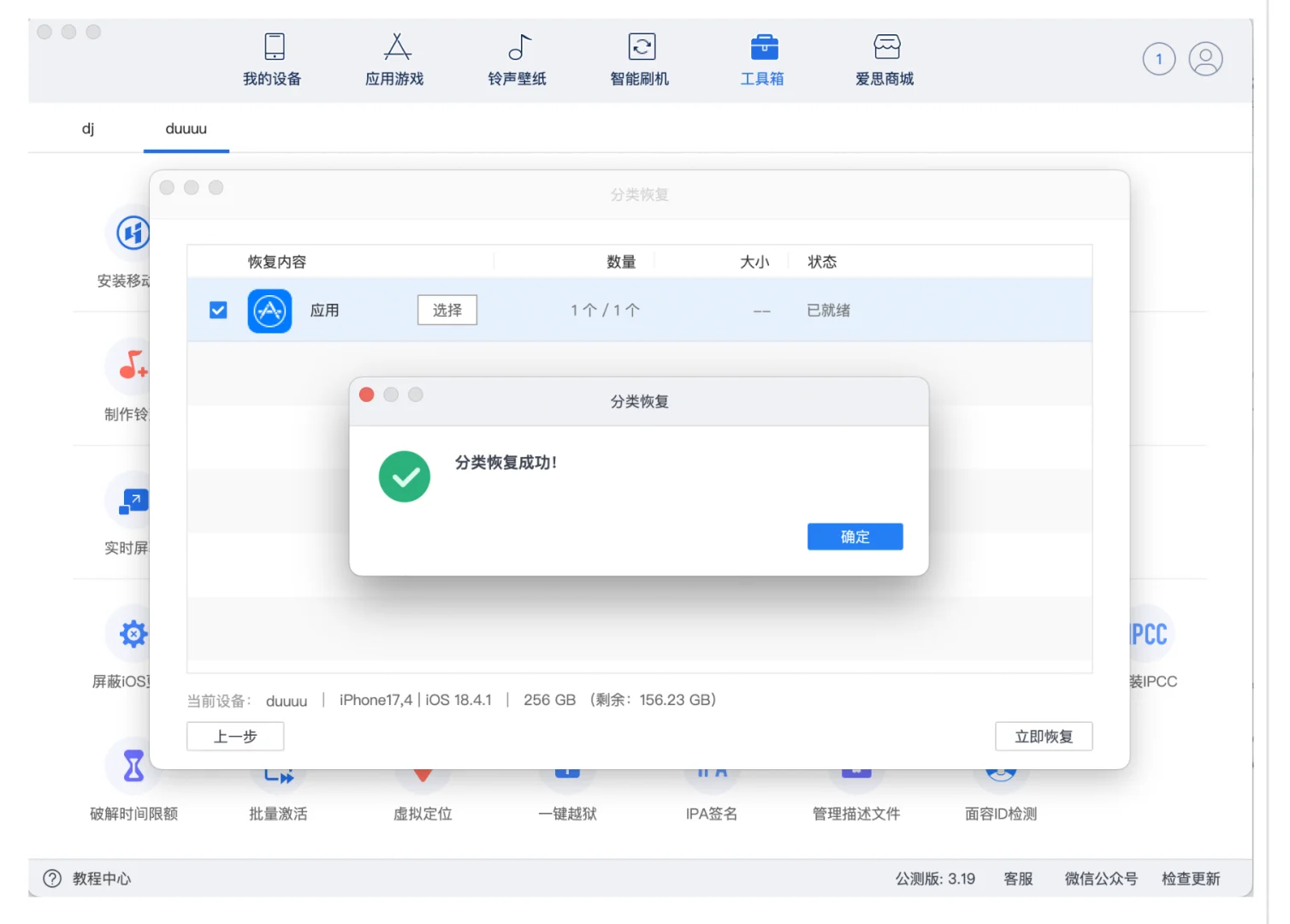Image resolution: width=1290 pixels, height=924 pixels.
Task: Click the 立即恢复 button
Action: click(x=1044, y=736)
